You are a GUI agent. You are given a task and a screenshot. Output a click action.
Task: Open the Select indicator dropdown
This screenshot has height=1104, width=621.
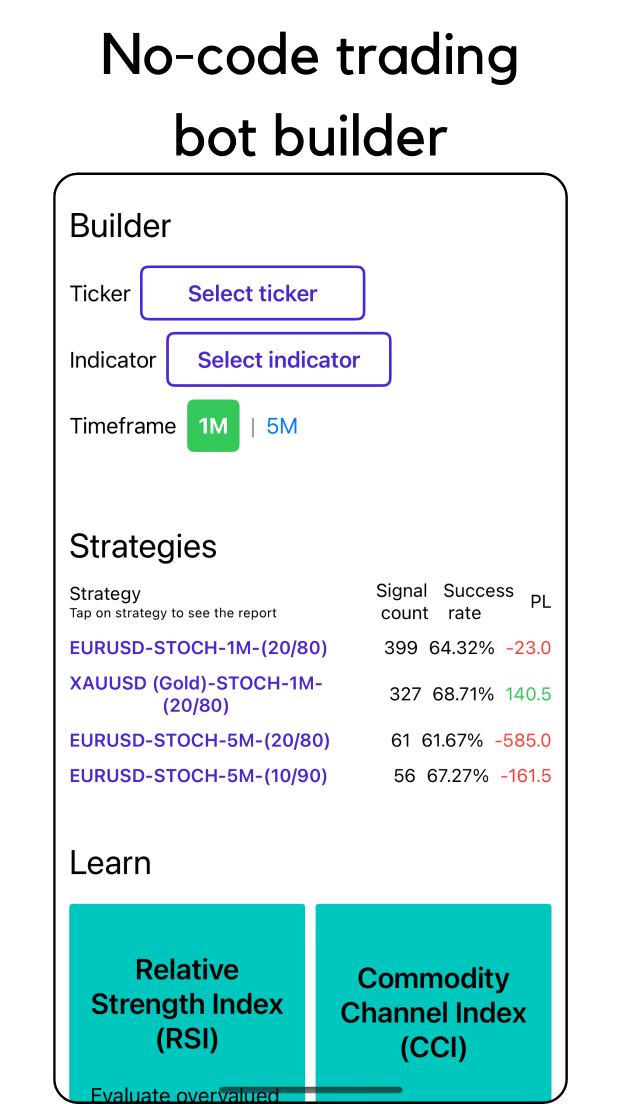(x=278, y=359)
